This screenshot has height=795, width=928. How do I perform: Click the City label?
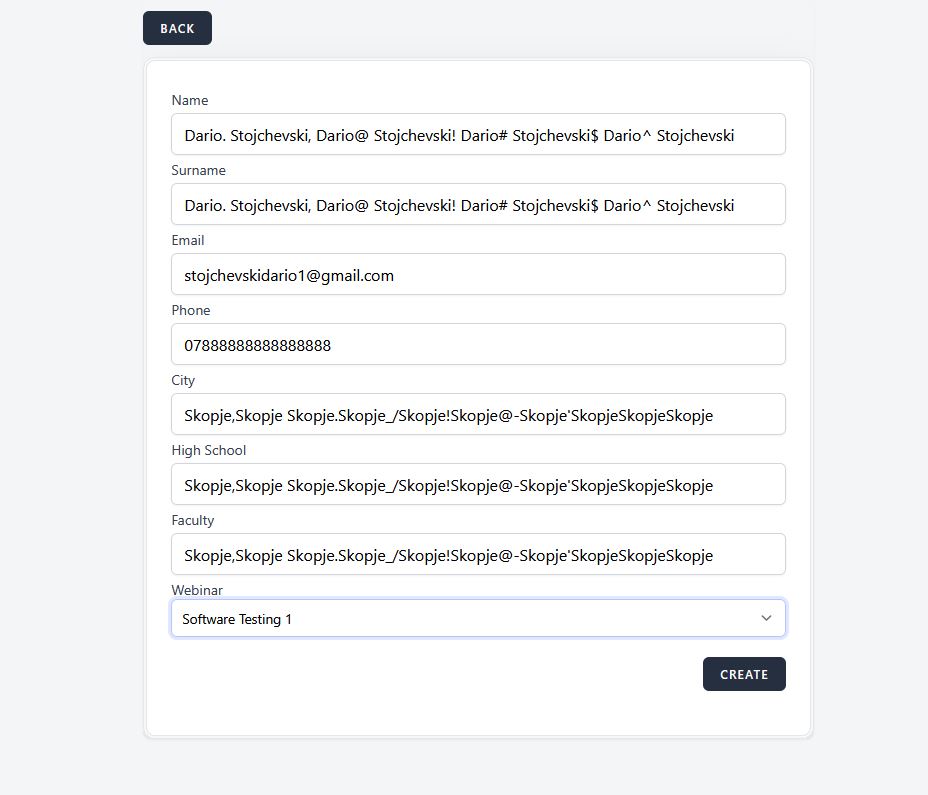pyautogui.click(x=183, y=380)
